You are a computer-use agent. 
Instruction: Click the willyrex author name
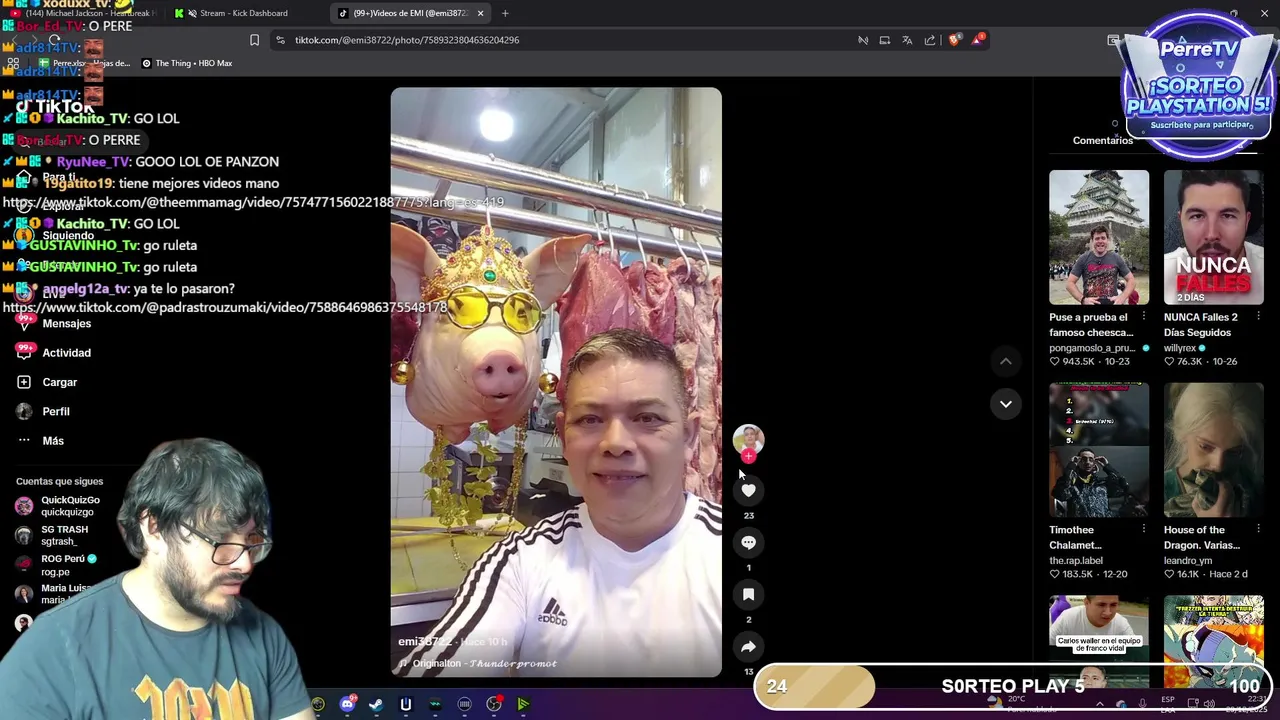point(1180,348)
